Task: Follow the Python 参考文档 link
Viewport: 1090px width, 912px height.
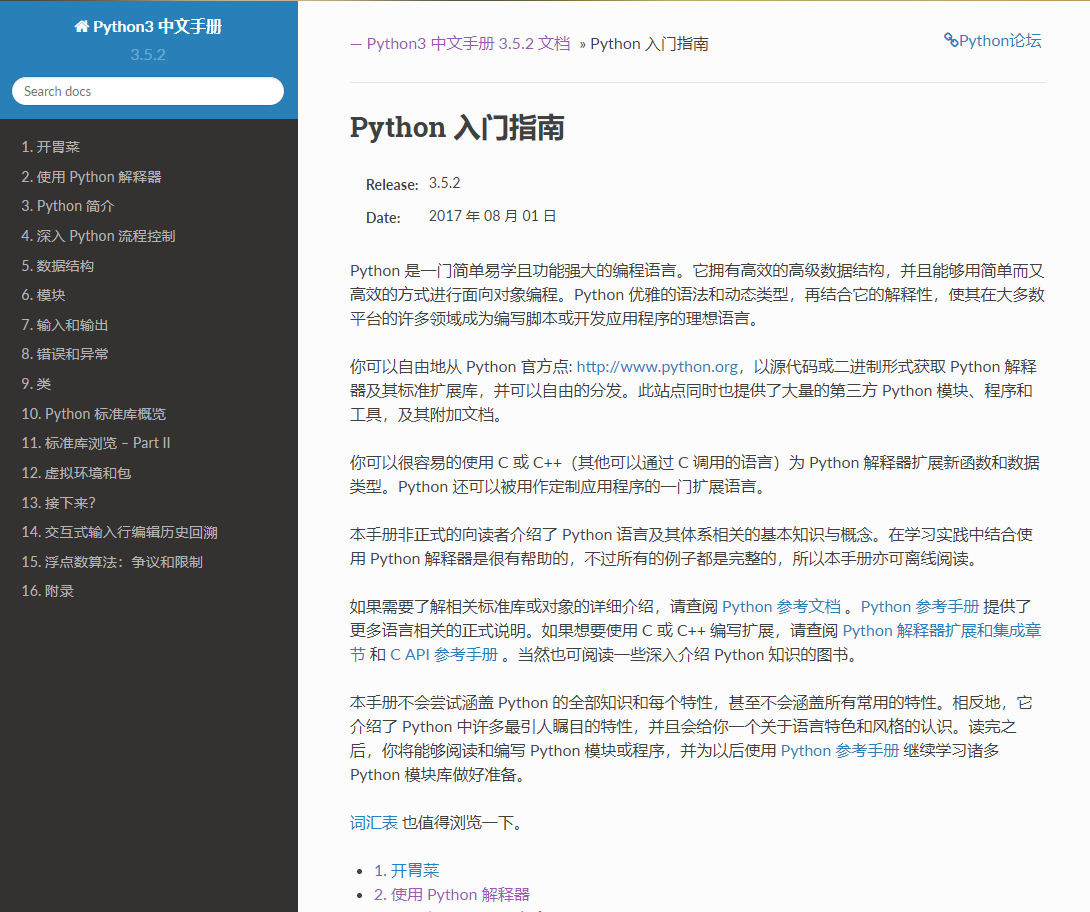Action: tap(782, 606)
